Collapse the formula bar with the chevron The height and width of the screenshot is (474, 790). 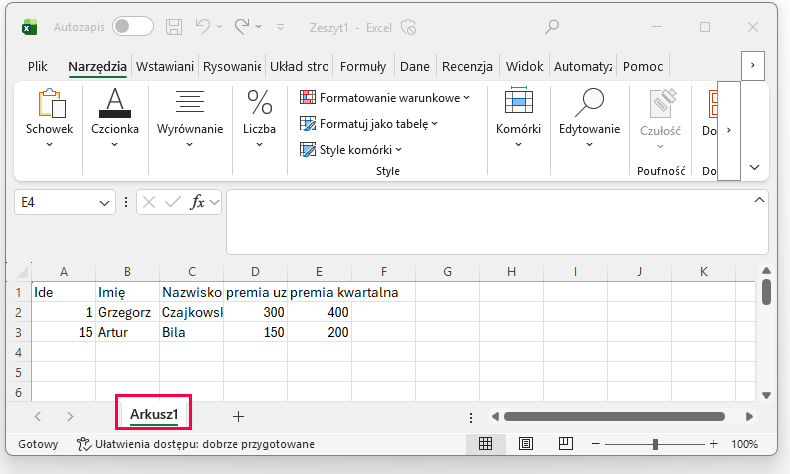(x=759, y=200)
